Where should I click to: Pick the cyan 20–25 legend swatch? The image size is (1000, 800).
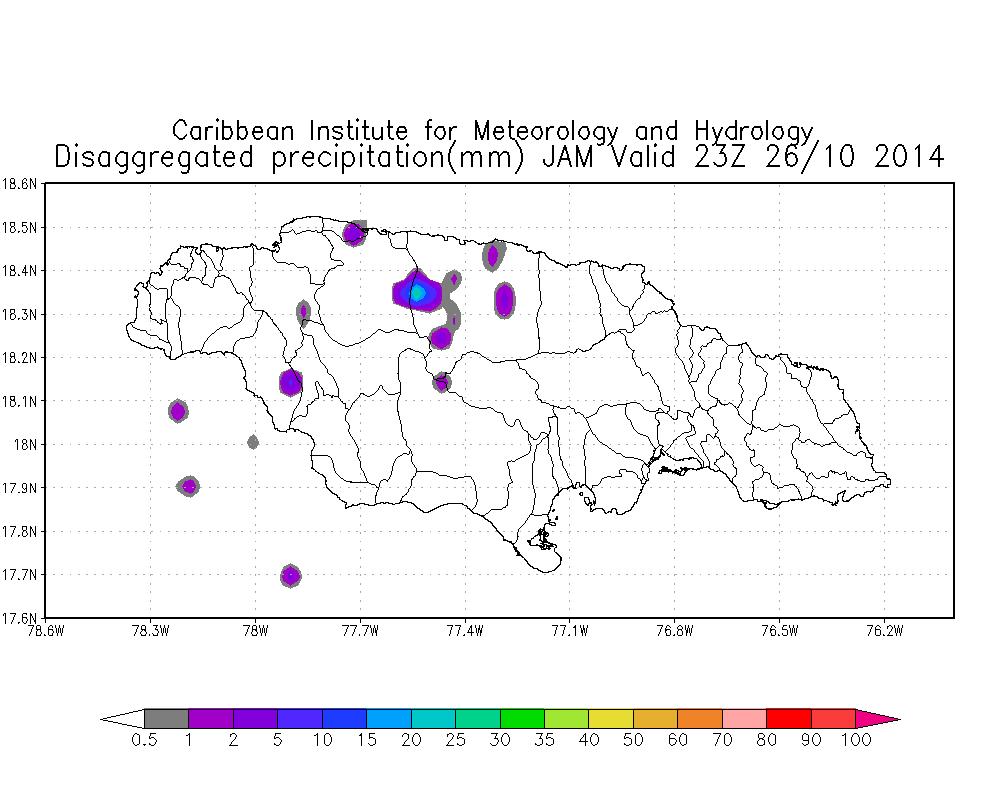click(433, 718)
